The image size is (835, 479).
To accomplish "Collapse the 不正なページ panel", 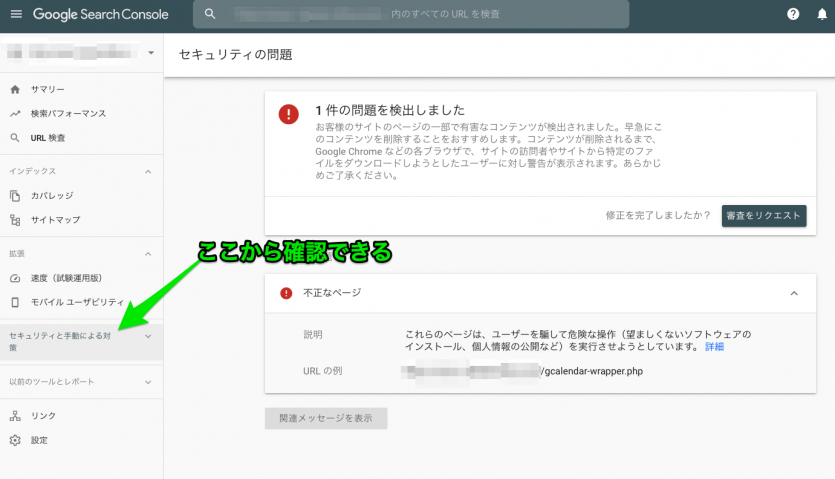I will (x=794, y=293).
